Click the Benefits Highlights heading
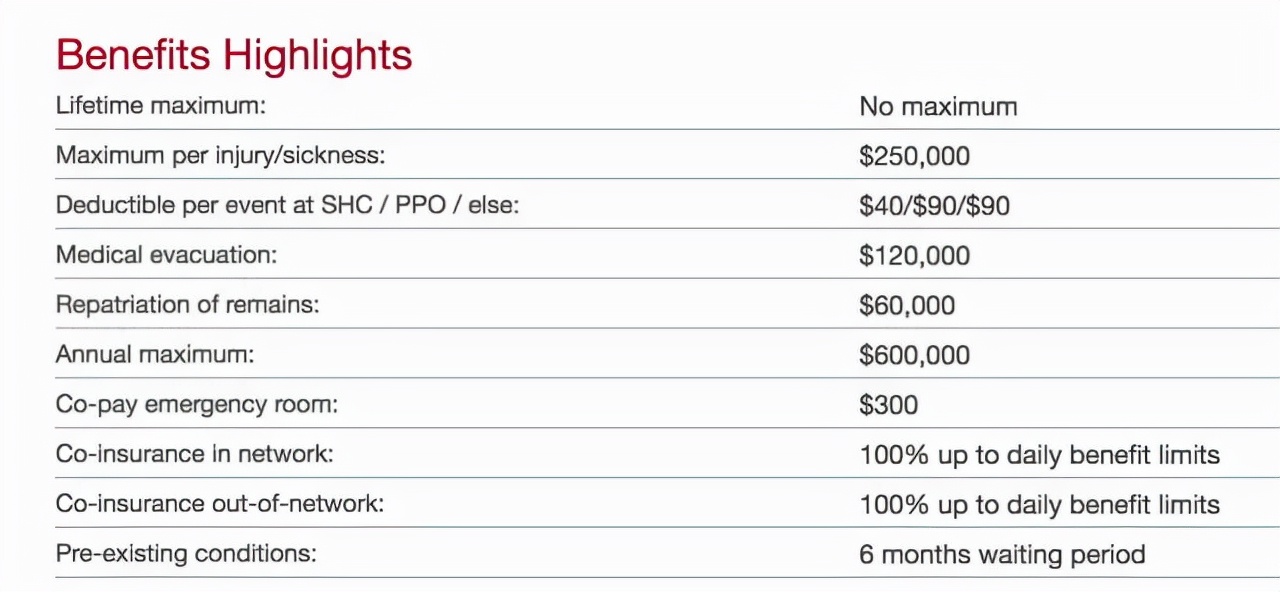Viewport: 1280px width, 592px height. (234, 55)
